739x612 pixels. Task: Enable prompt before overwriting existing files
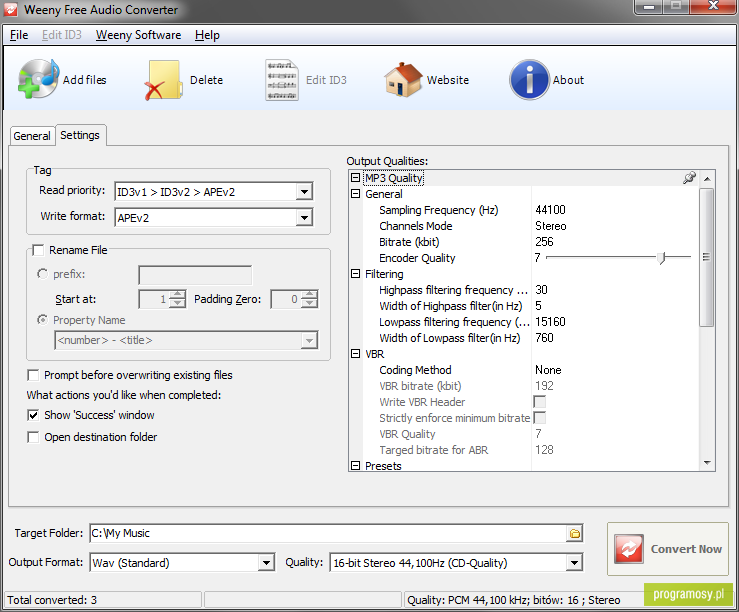pos(33,375)
